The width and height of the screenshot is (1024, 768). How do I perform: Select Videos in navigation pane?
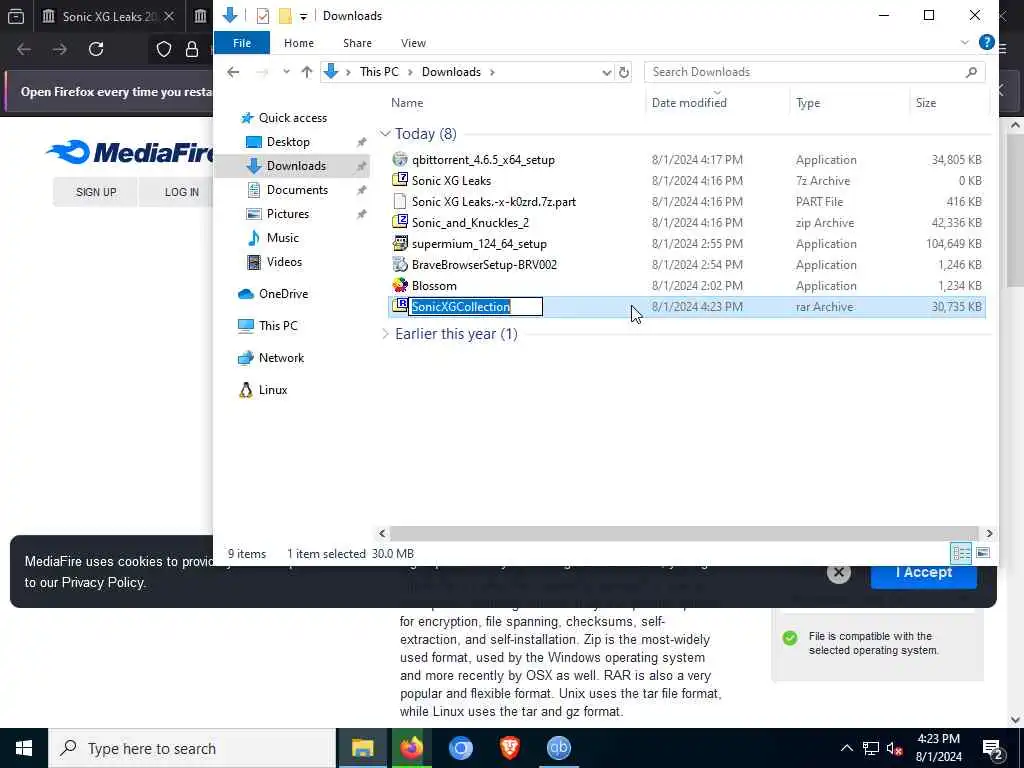click(284, 262)
